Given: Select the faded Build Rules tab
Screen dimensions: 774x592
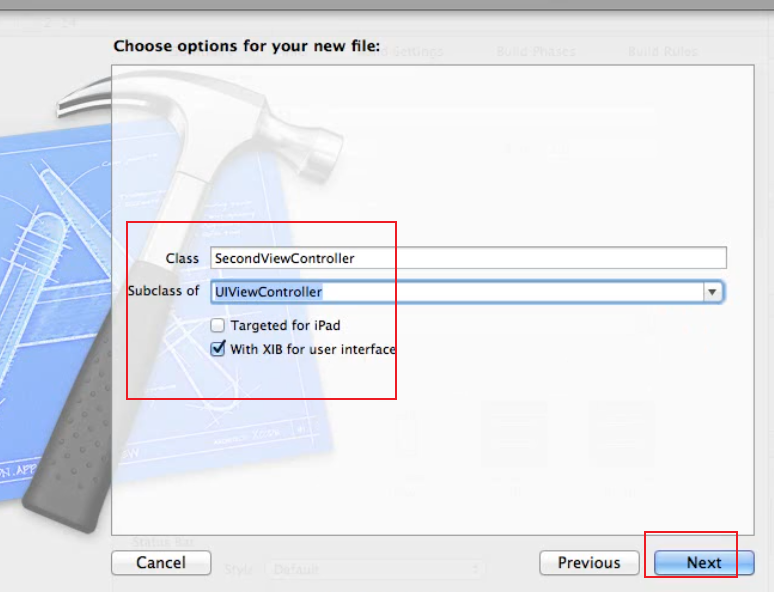Looking at the screenshot, I should 662,51.
